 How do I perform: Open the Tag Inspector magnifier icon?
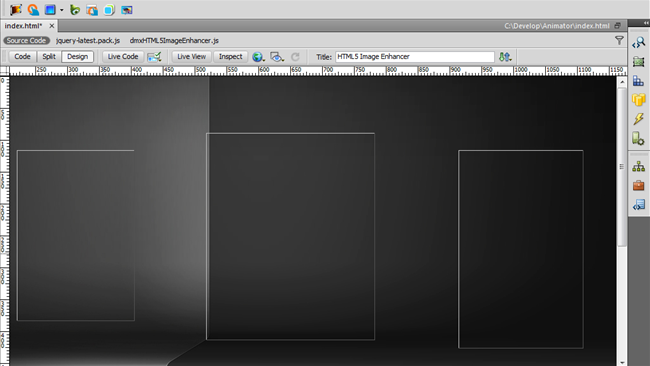(x=638, y=42)
